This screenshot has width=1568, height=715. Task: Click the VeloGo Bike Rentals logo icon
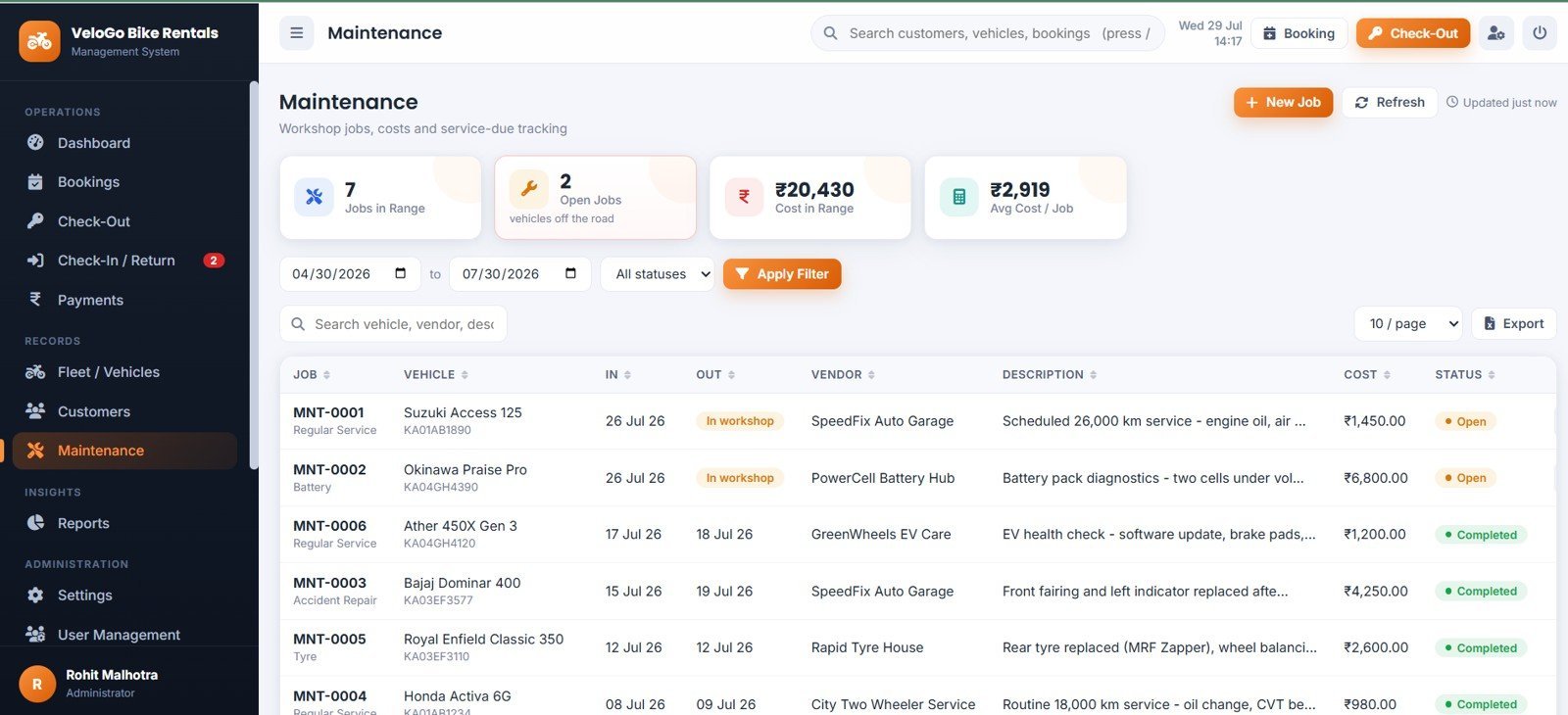(39, 41)
